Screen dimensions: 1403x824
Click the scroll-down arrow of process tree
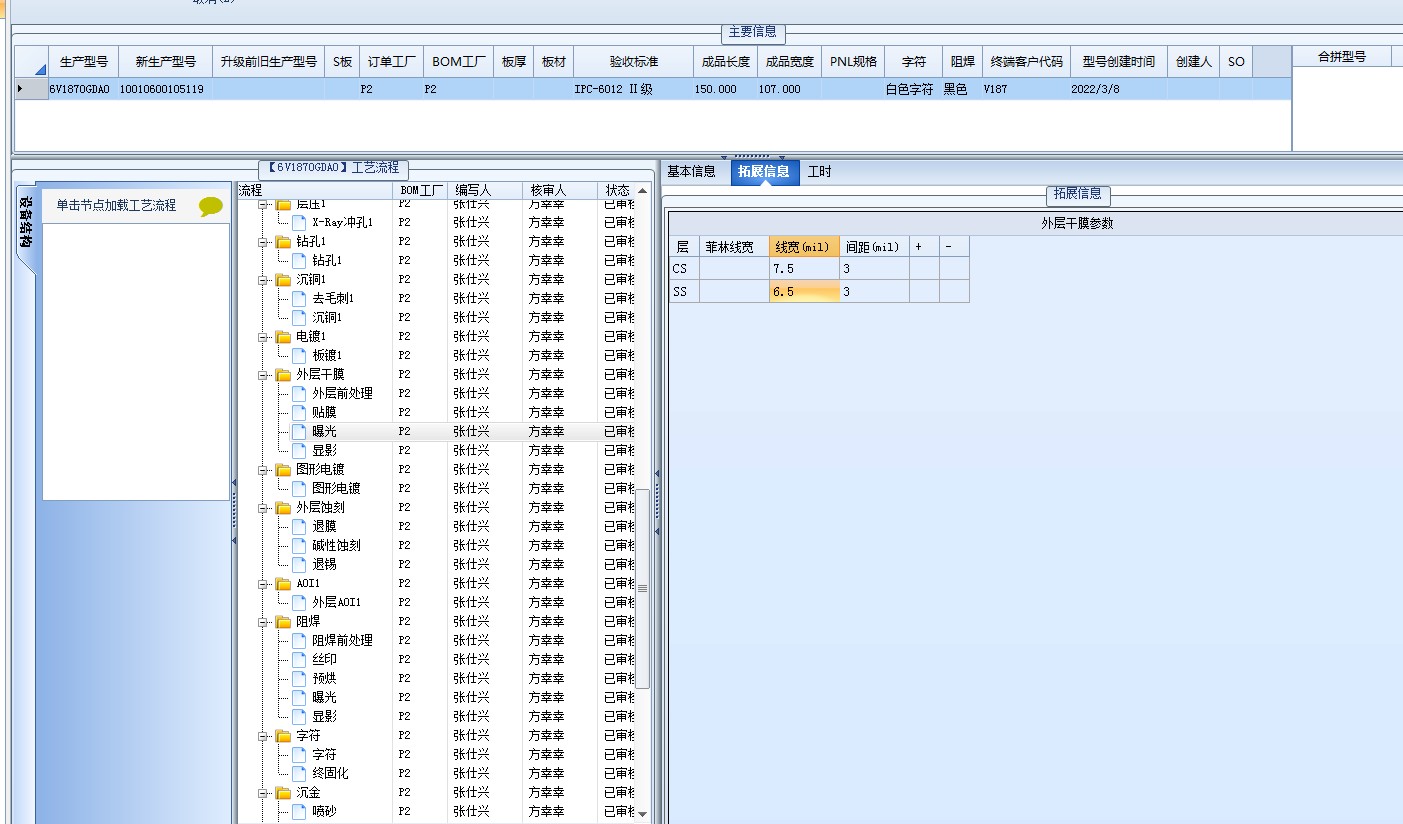pos(642,814)
